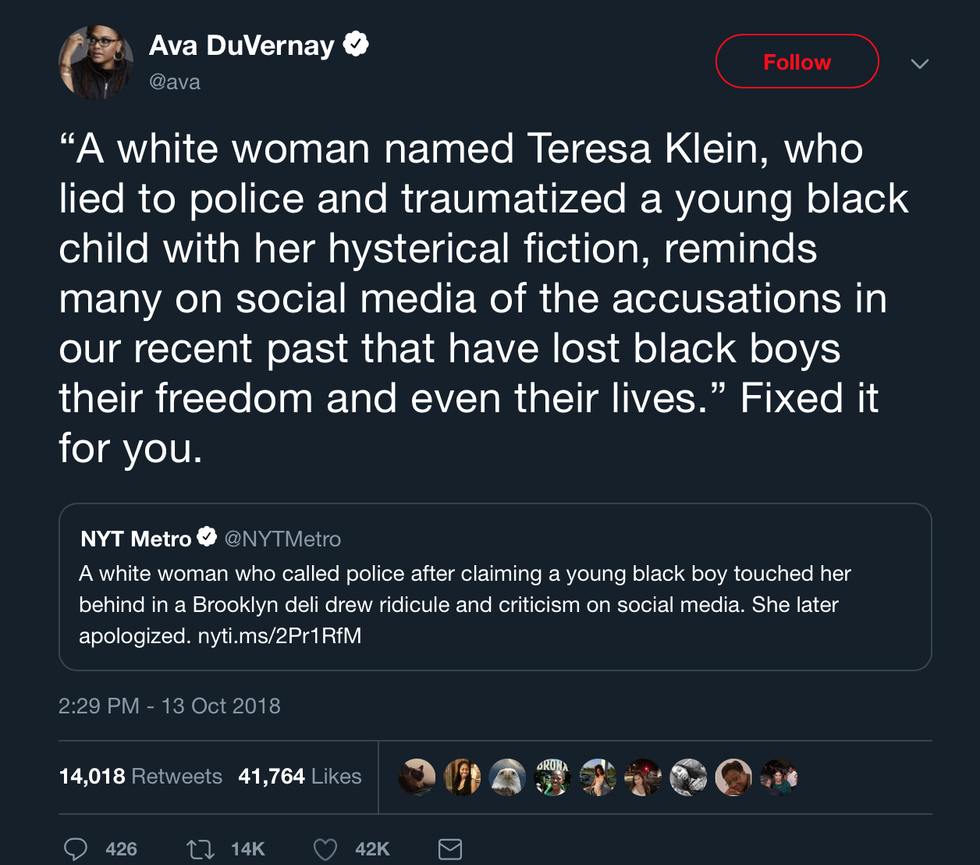Open the NYT Metro account name
This screenshot has height=865, width=980.
click(136, 539)
